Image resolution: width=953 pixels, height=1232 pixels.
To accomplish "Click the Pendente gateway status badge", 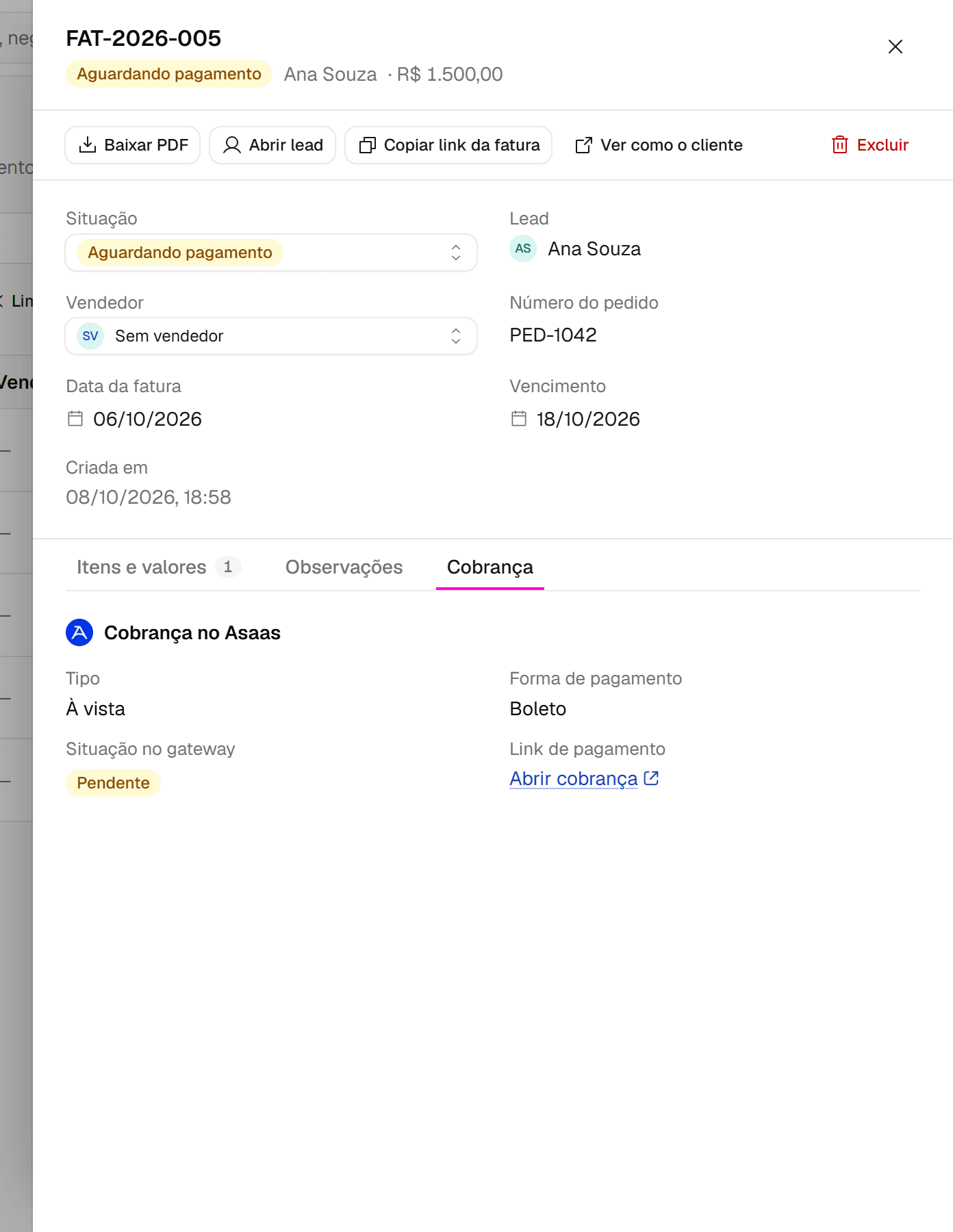I will coord(113,783).
